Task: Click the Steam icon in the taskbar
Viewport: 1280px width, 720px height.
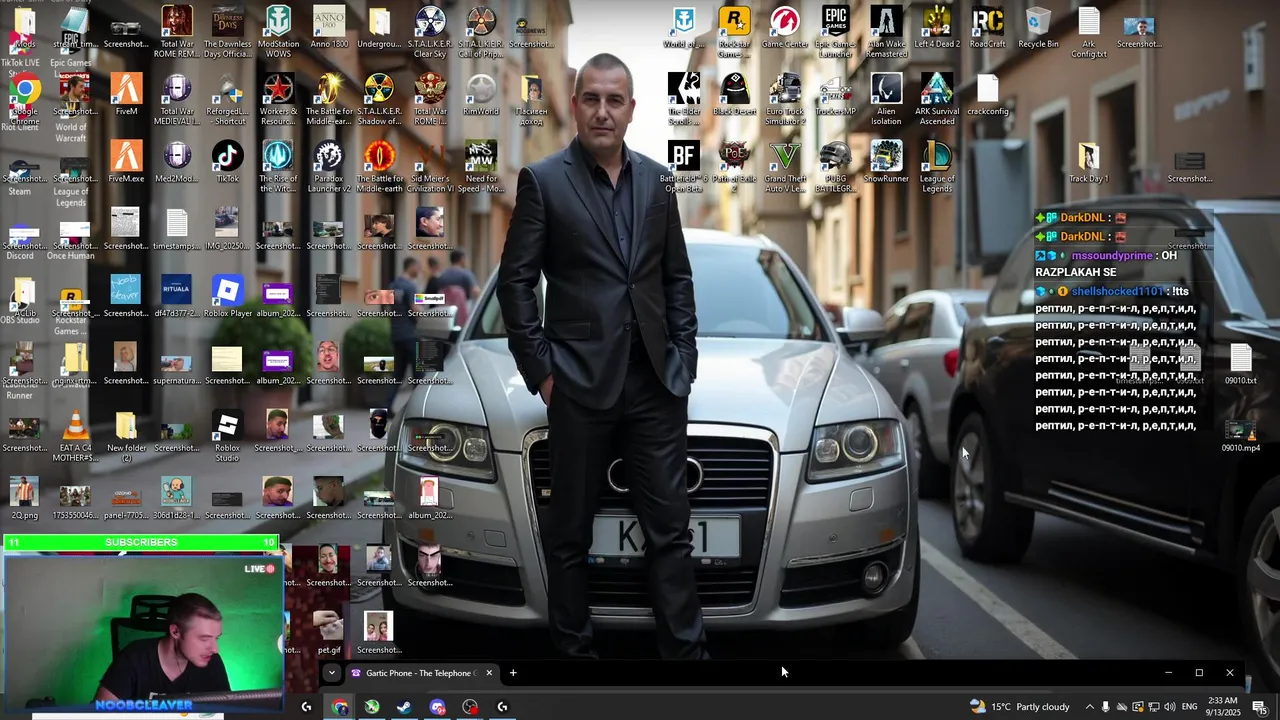Action: click(404, 707)
